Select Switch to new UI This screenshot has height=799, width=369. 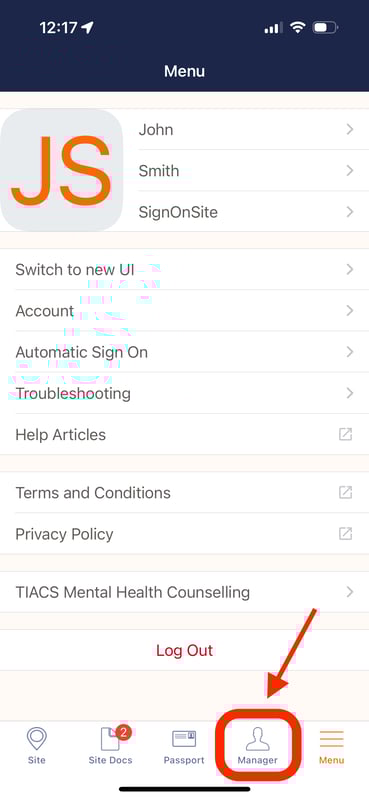click(184, 270)
